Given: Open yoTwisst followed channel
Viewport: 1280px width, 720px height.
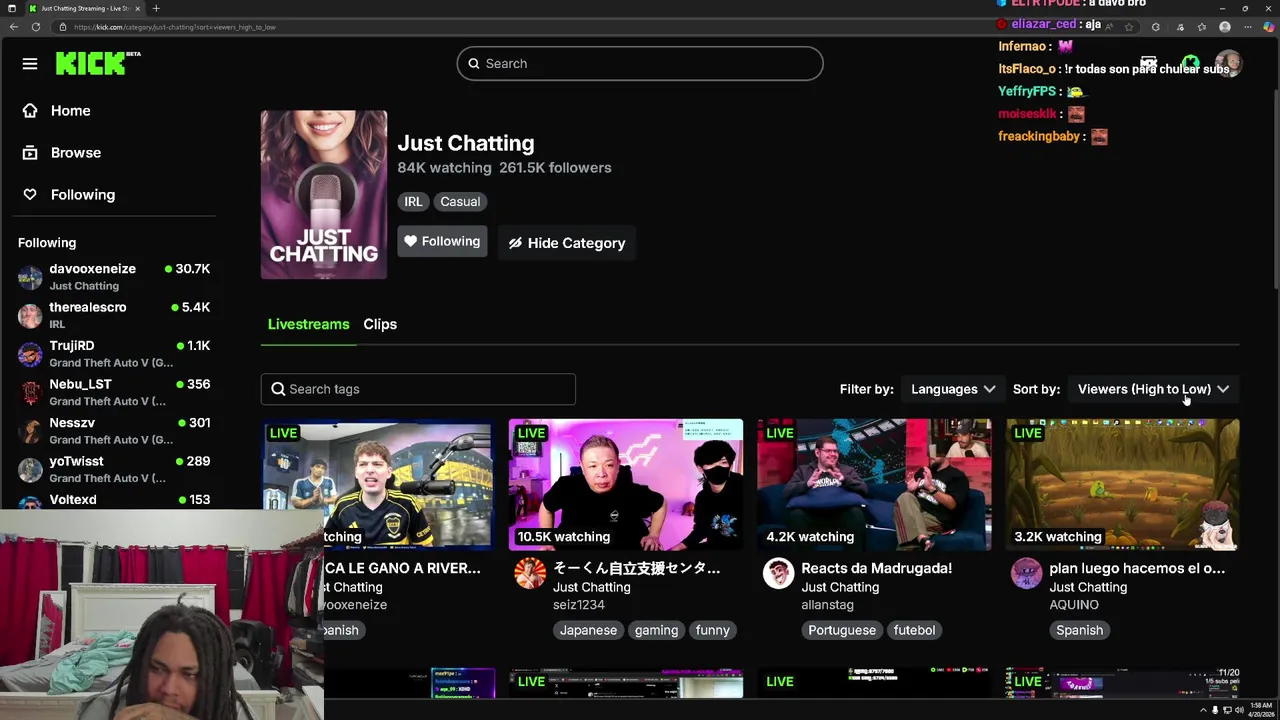Looking at the screenshot, I should (x=115, y=469).
